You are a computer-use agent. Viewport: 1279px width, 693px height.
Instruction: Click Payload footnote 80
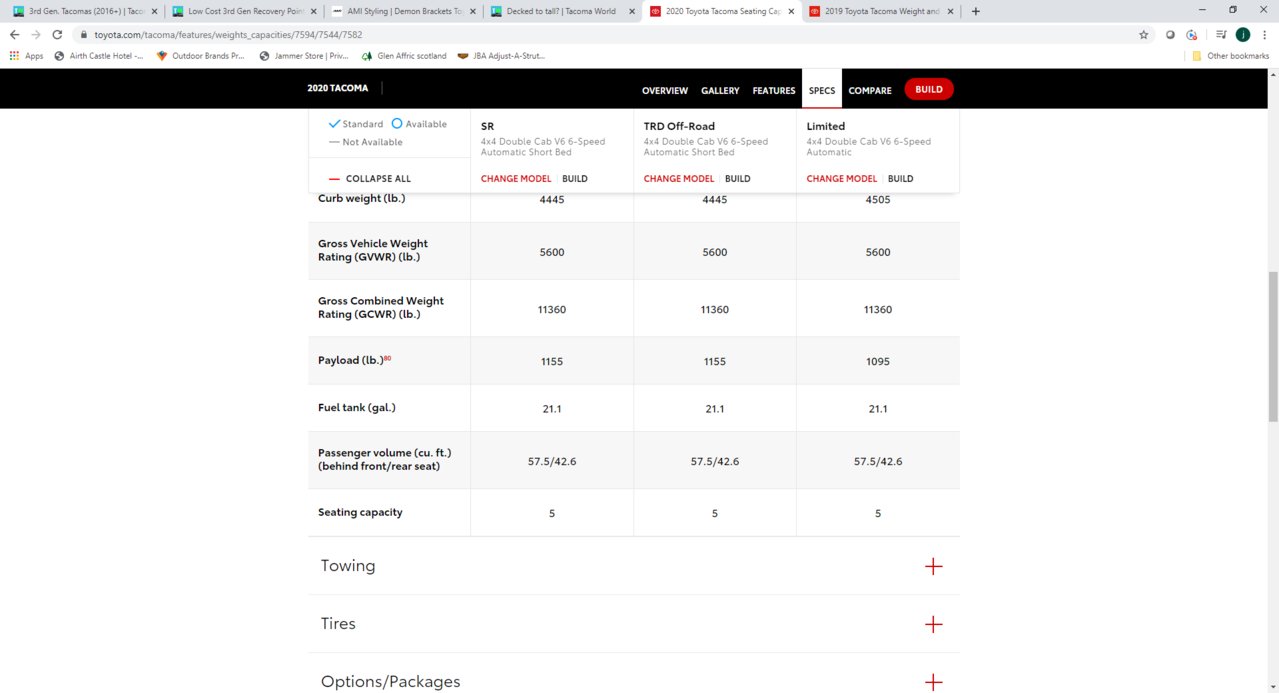[387, 358]
